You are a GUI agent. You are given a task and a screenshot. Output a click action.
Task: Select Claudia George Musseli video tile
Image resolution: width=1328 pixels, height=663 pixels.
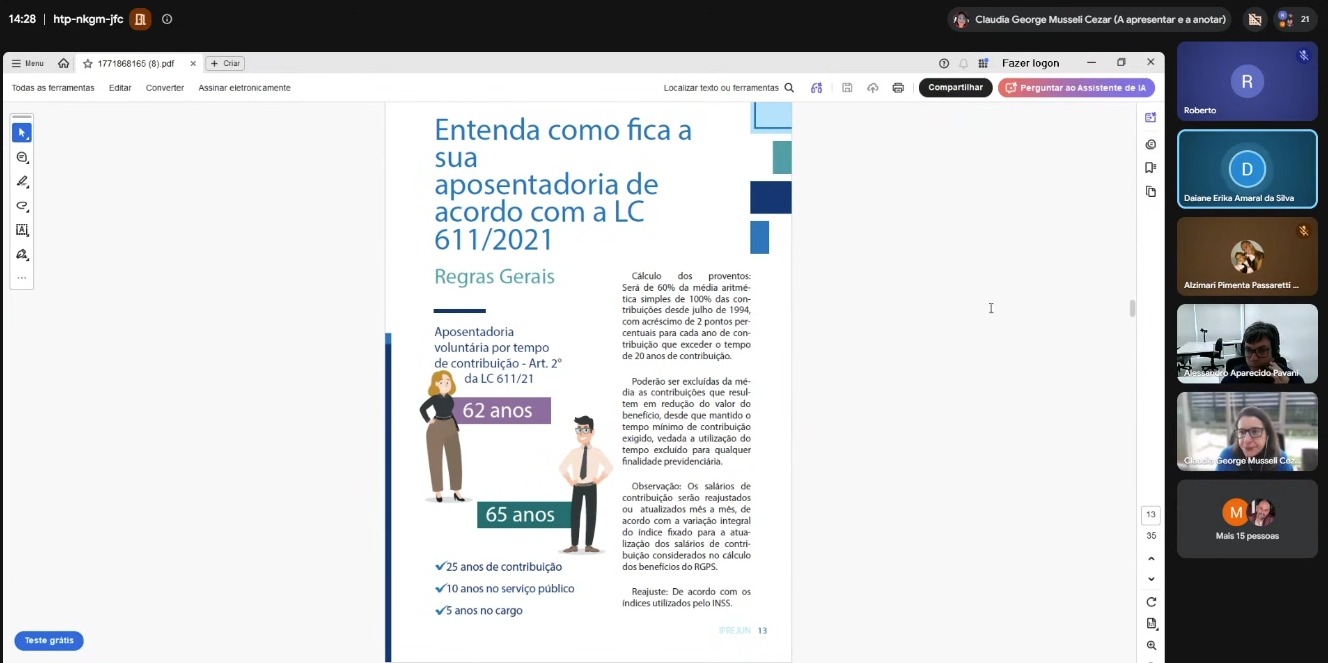pos(1247,431)
